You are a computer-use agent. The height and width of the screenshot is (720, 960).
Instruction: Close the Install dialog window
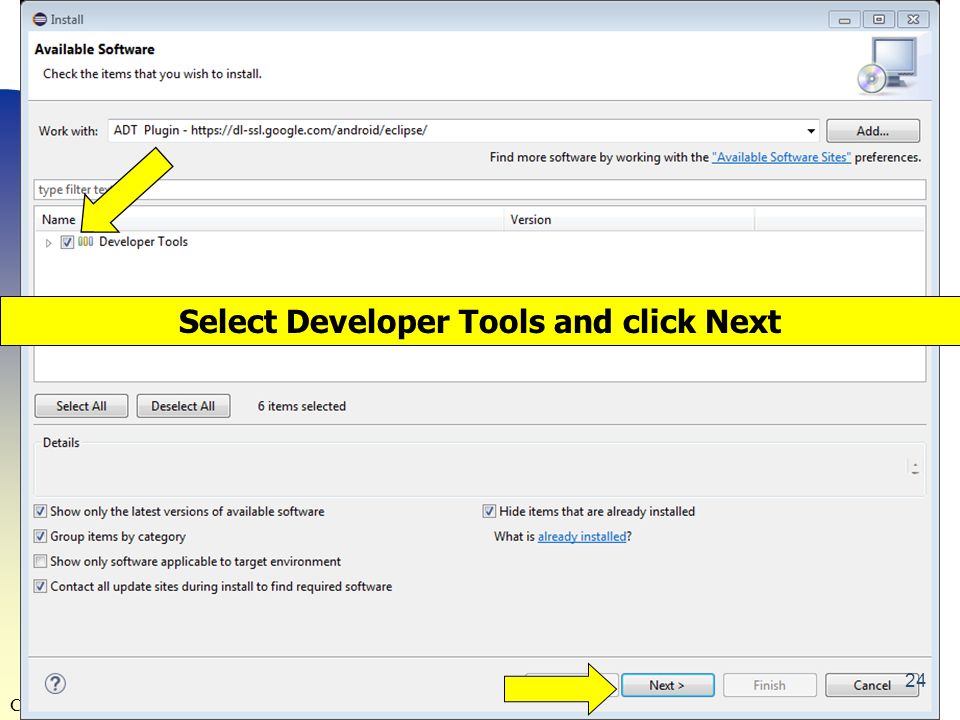pos(913,20)
